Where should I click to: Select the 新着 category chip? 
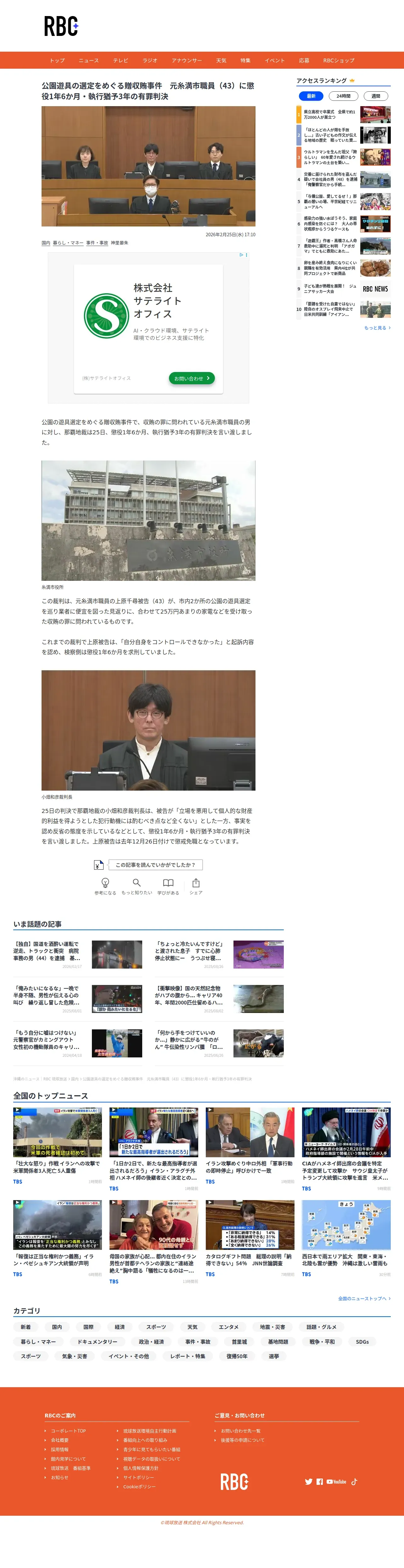click(25, 1327)
